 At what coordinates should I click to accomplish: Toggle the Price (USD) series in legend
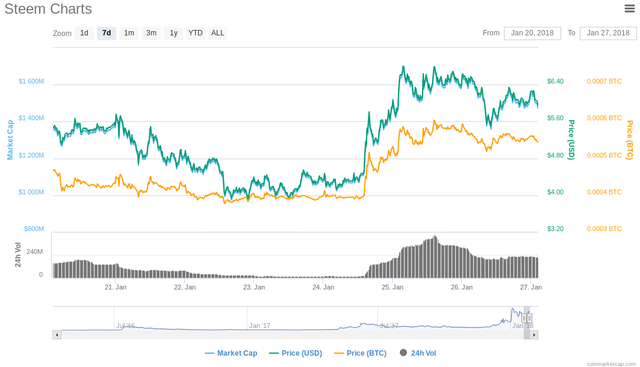coord(296,353)
